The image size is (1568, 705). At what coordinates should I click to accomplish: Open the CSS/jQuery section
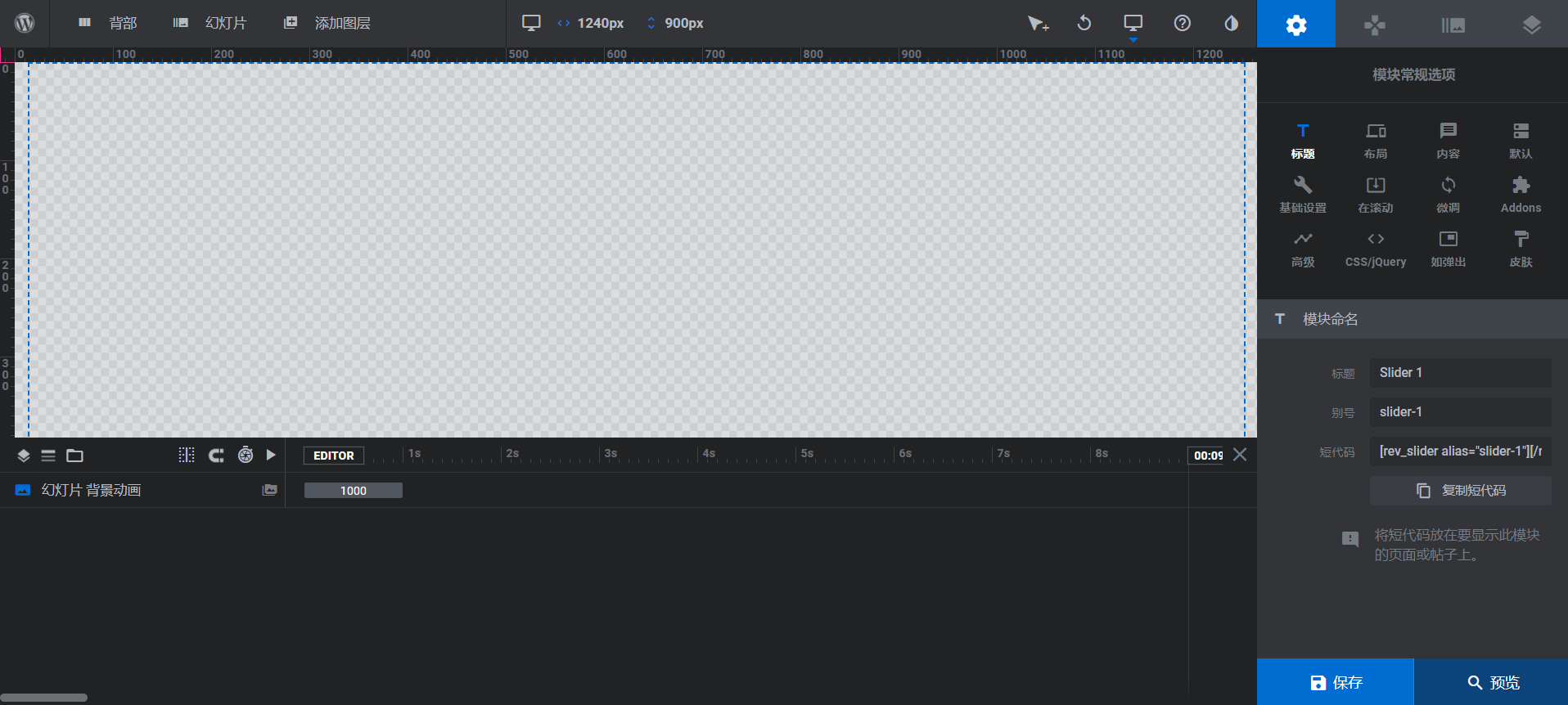(1376, 249)
